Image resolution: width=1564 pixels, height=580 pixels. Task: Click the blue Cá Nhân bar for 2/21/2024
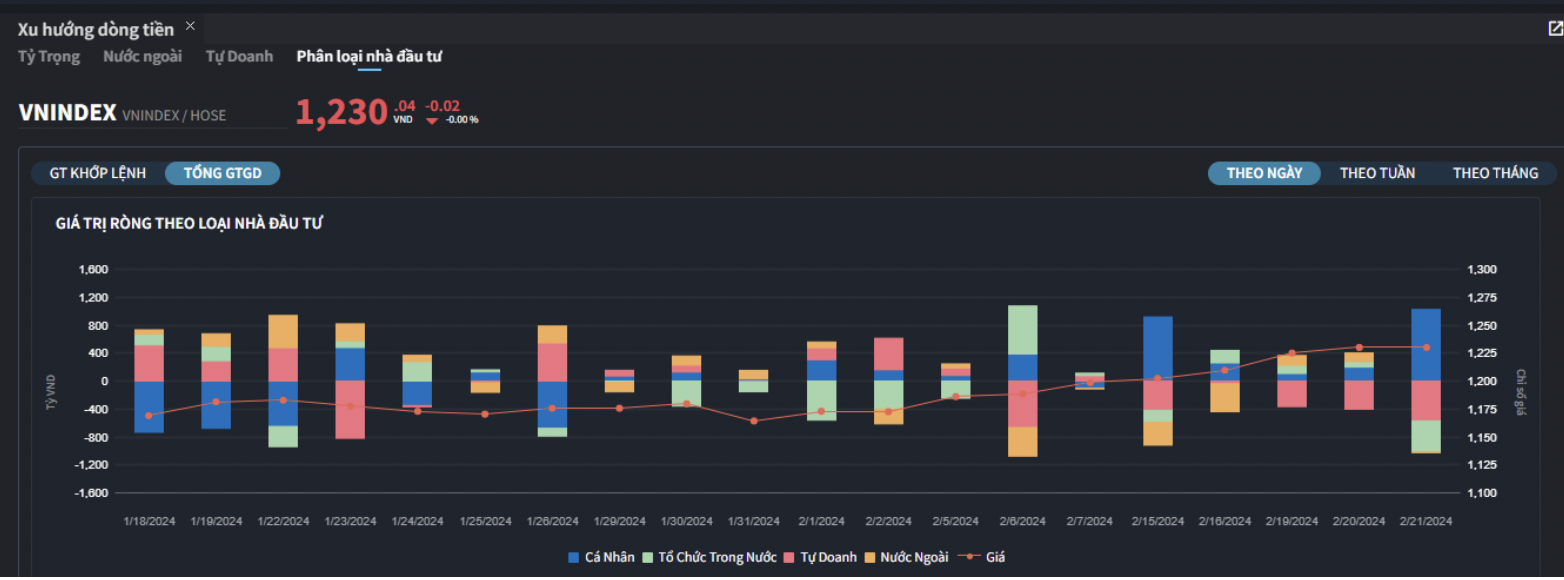(x=1425, y=345)
